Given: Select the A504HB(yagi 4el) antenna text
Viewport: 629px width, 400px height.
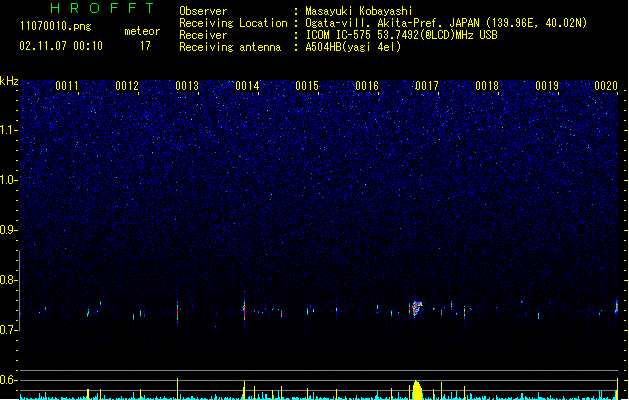Looking at the screenshot, I should (353, 47).
